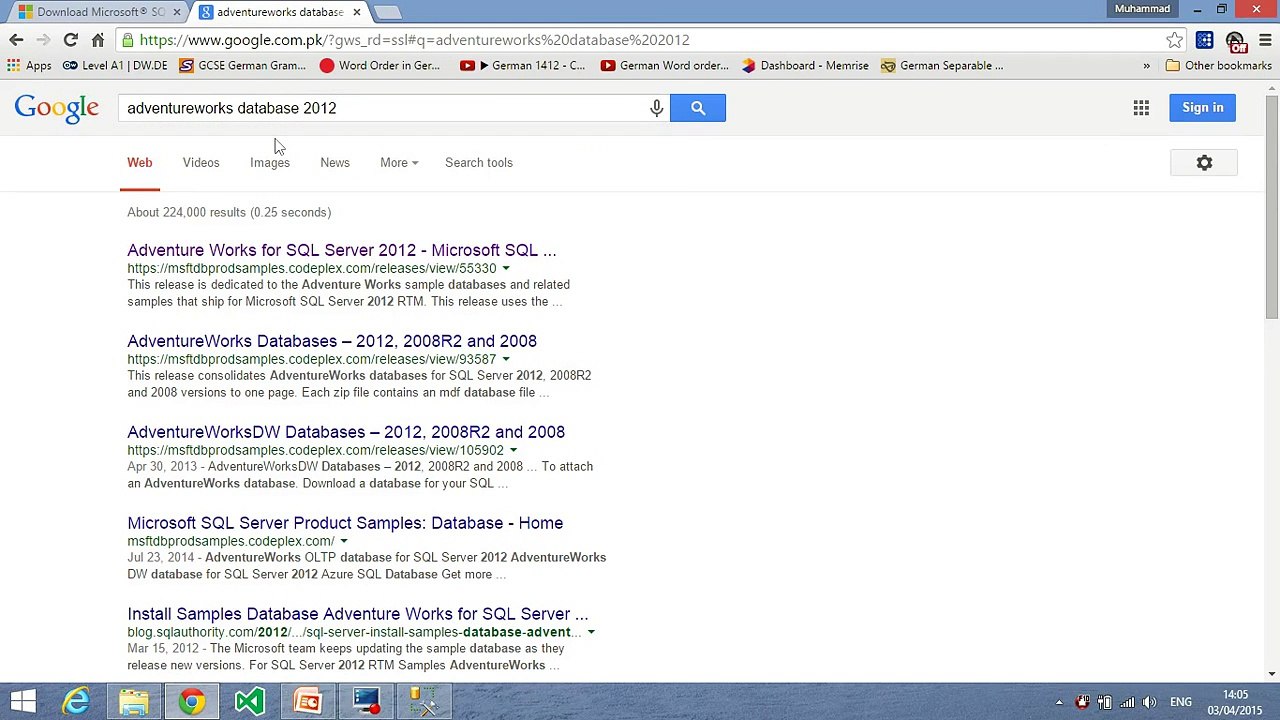Open the Muhammad profile button
Image resolution: width=1280 pixels, height=720 pixels.
click(x=1142, y=9)
